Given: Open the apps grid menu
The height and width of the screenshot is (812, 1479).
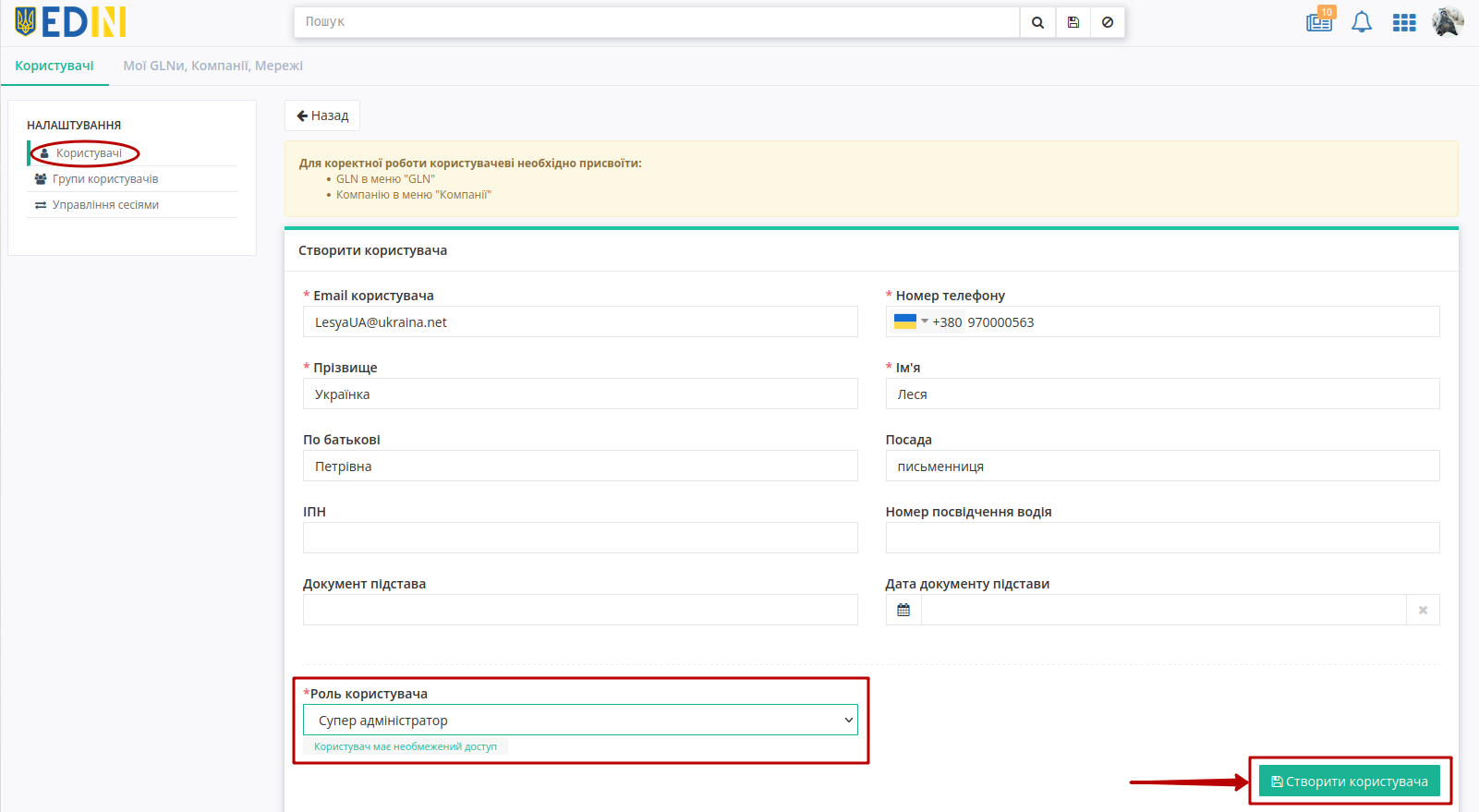Looking at the screenshot, I should click(x=1404, y=22).
